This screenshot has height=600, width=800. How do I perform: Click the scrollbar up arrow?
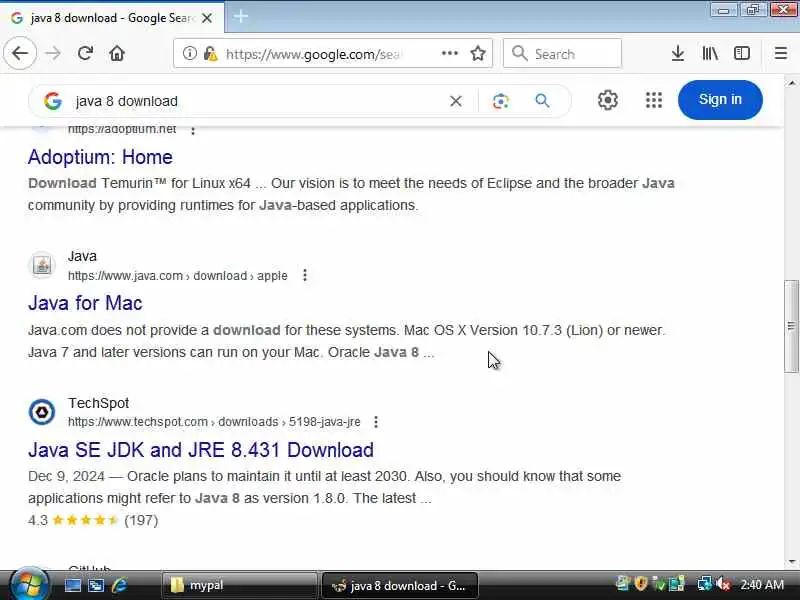tap(791, 83)
